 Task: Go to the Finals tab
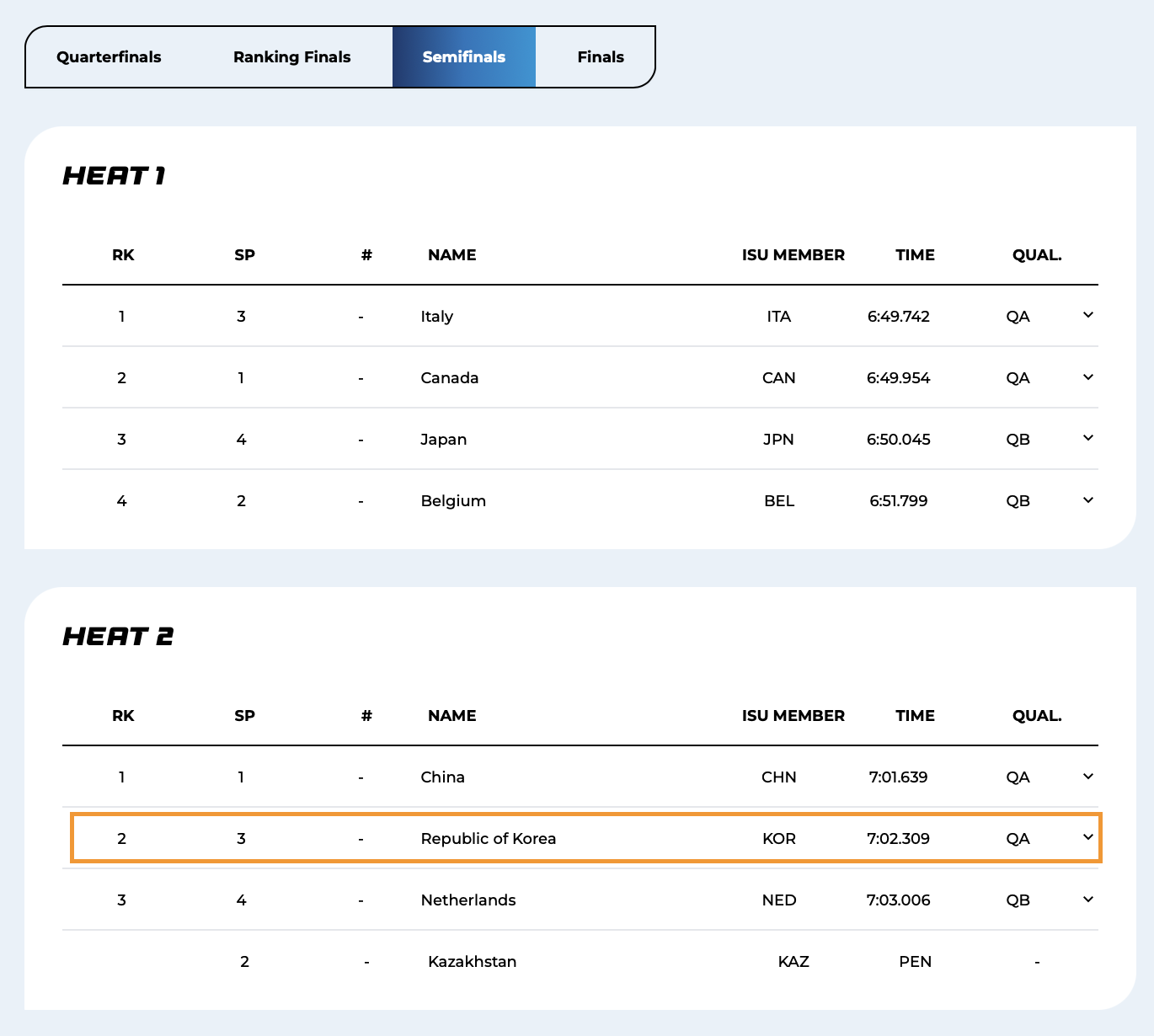(x=600, y=57)
